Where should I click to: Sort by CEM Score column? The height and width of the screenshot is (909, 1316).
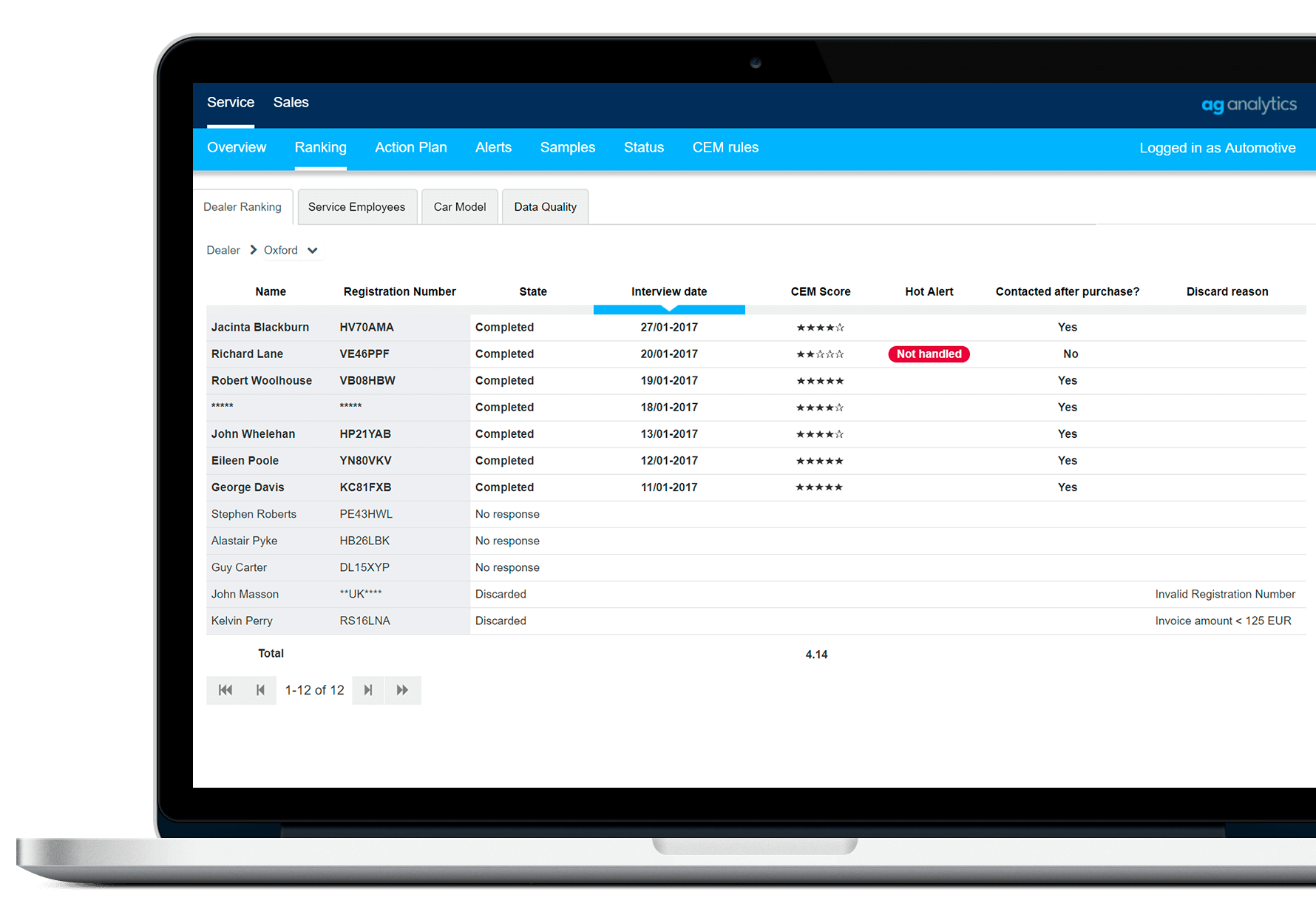click(x=821, y=291)
